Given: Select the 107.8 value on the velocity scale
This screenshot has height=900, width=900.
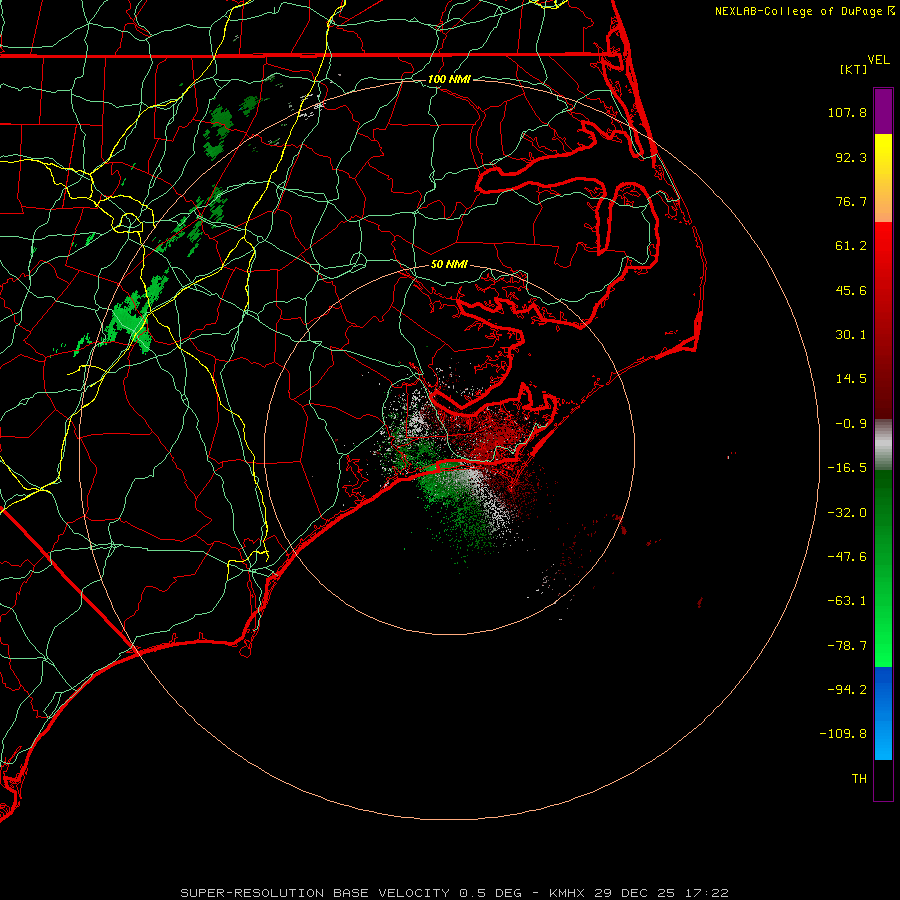Looking at the screenshot, I should click(847, 112).
